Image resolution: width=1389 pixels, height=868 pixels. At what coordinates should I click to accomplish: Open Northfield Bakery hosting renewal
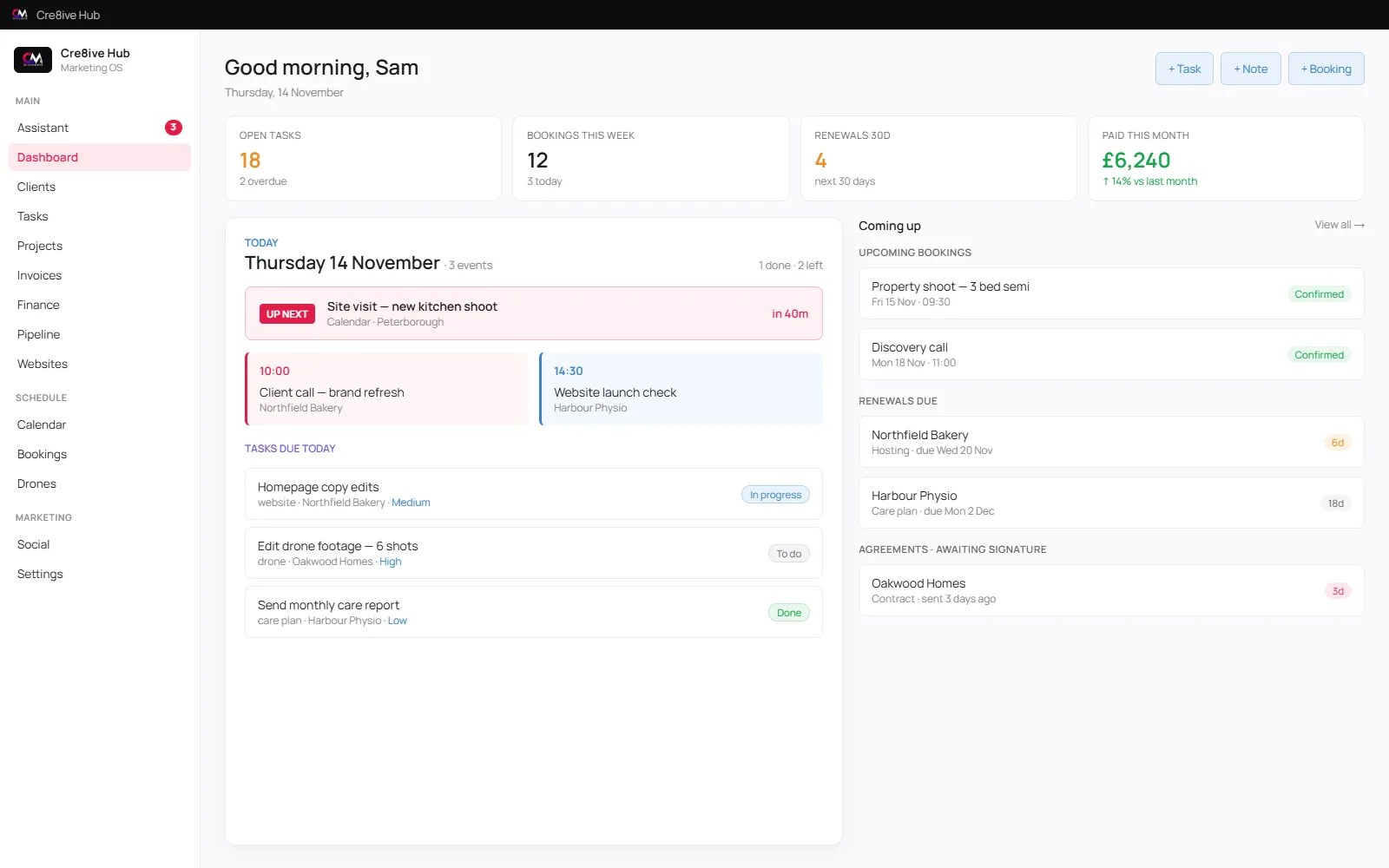1111,442
